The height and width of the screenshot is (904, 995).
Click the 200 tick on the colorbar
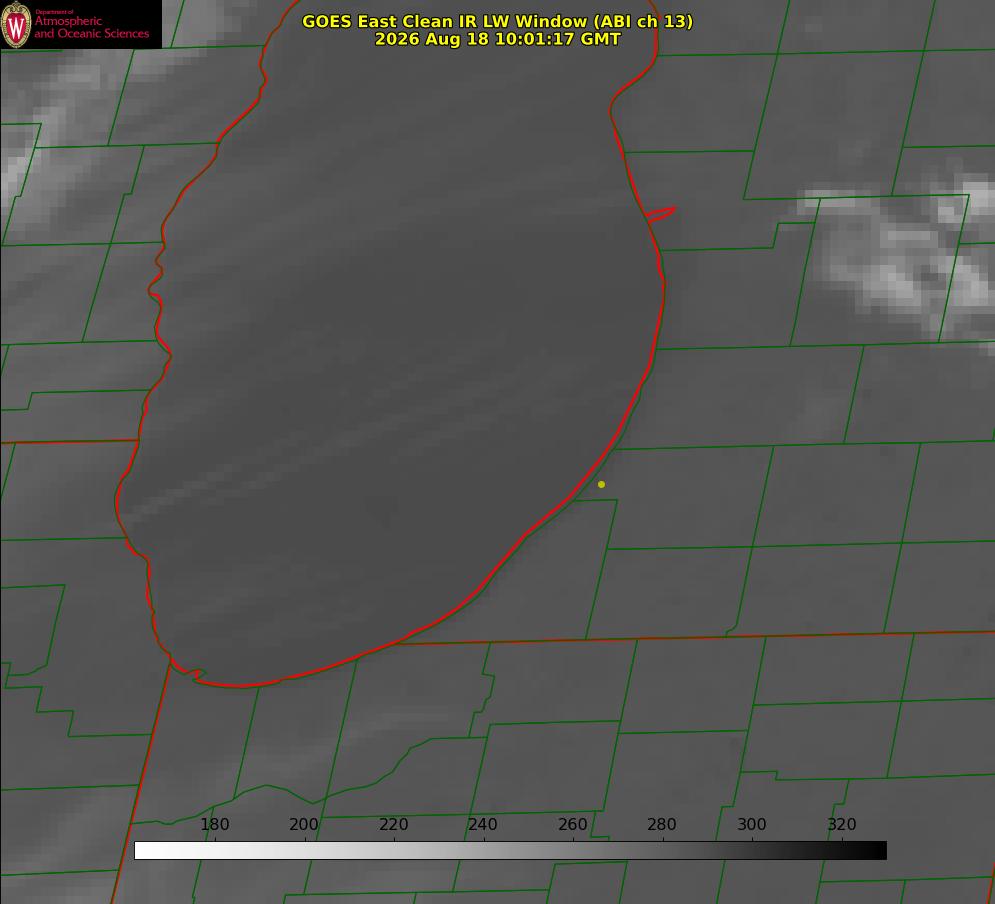[304, 824]
